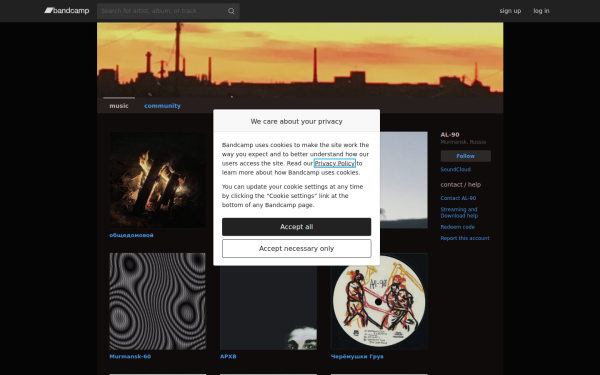Image resolution: width=600 pixels, height=375 pixels.
Task: Click the Redeem code link
Action: coord(458,227)
